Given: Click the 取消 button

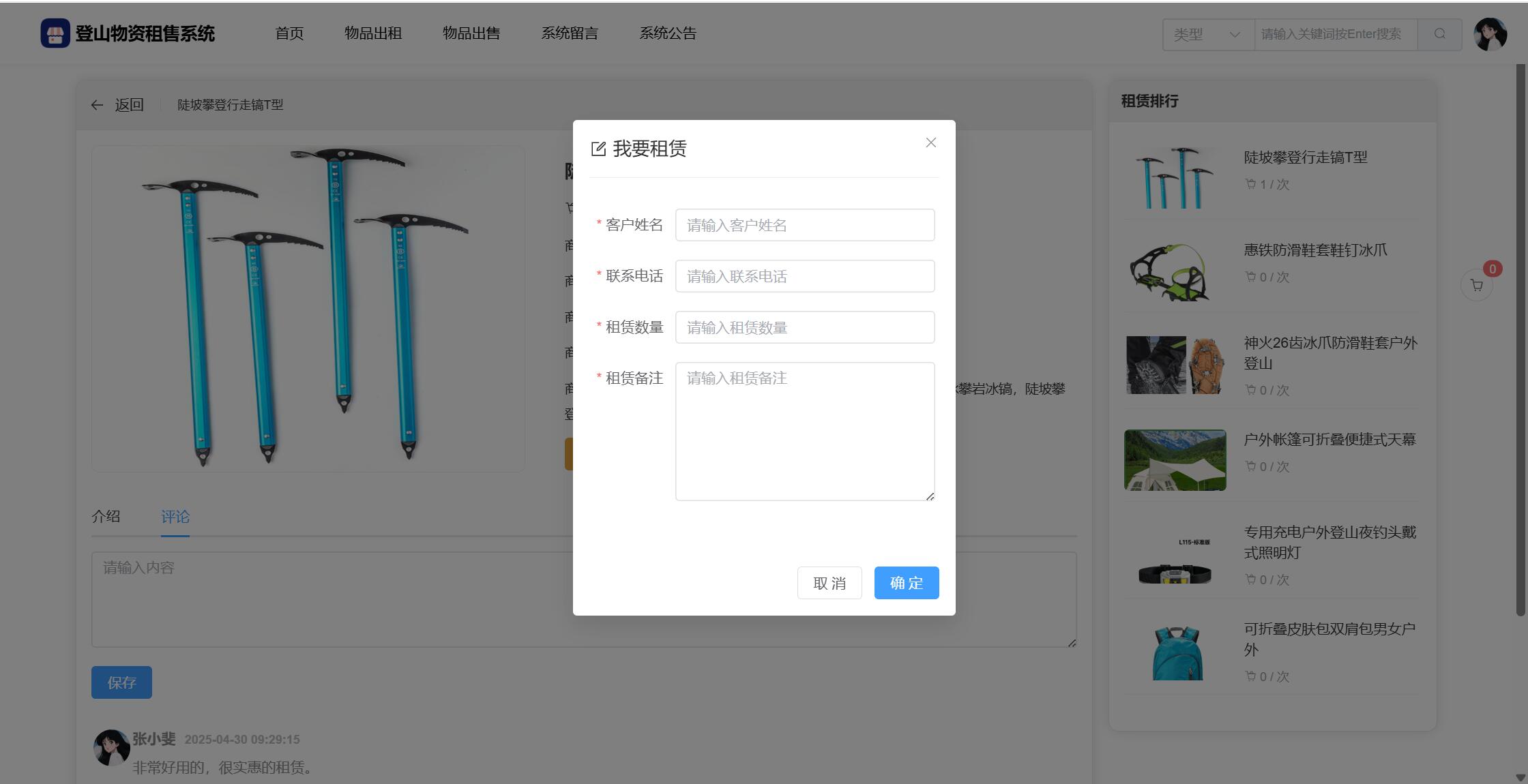Looking at the screenshot, I should click(829, 583).
